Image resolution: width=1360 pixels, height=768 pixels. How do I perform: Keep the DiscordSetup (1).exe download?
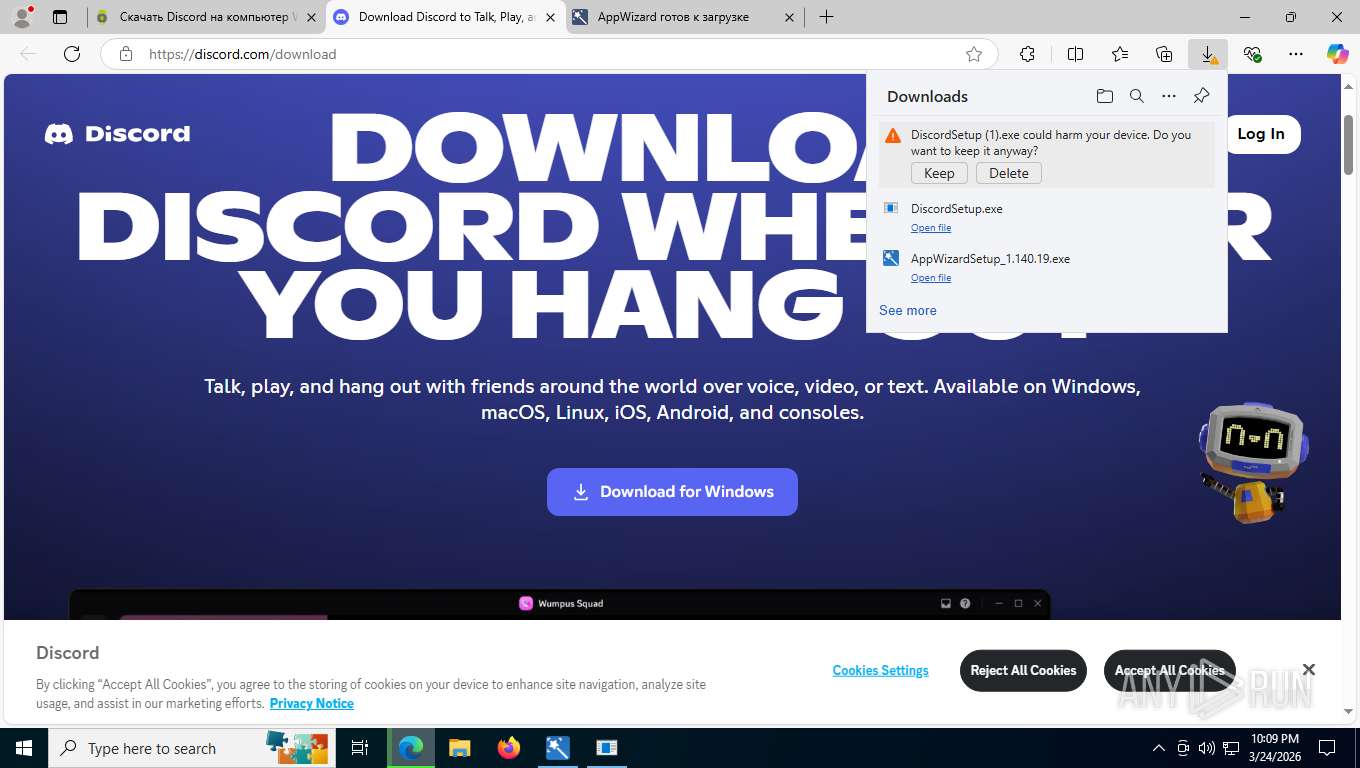tap(939, 173)
